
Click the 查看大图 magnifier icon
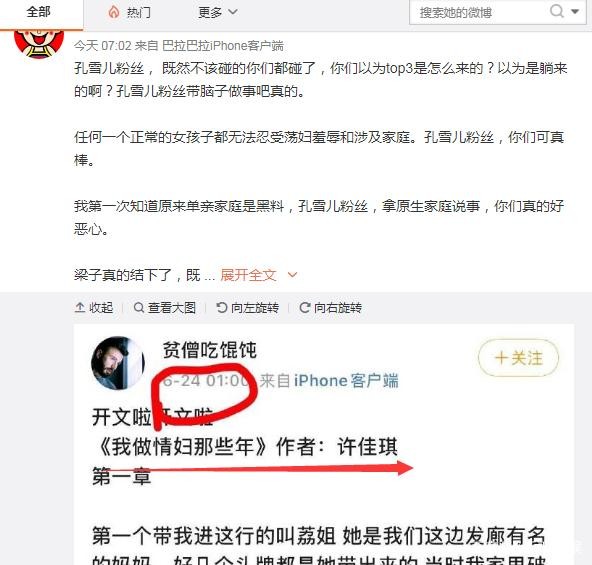pos(139,308)
